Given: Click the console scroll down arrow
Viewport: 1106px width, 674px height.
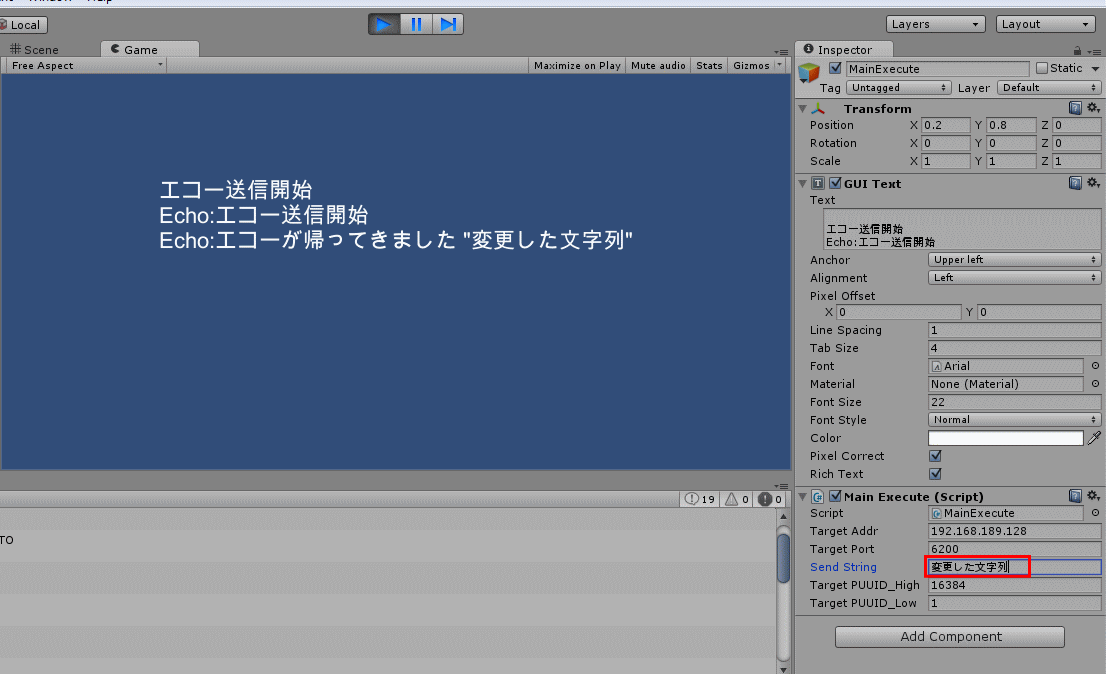Looking at the screenshot, I should coord(783,668).
